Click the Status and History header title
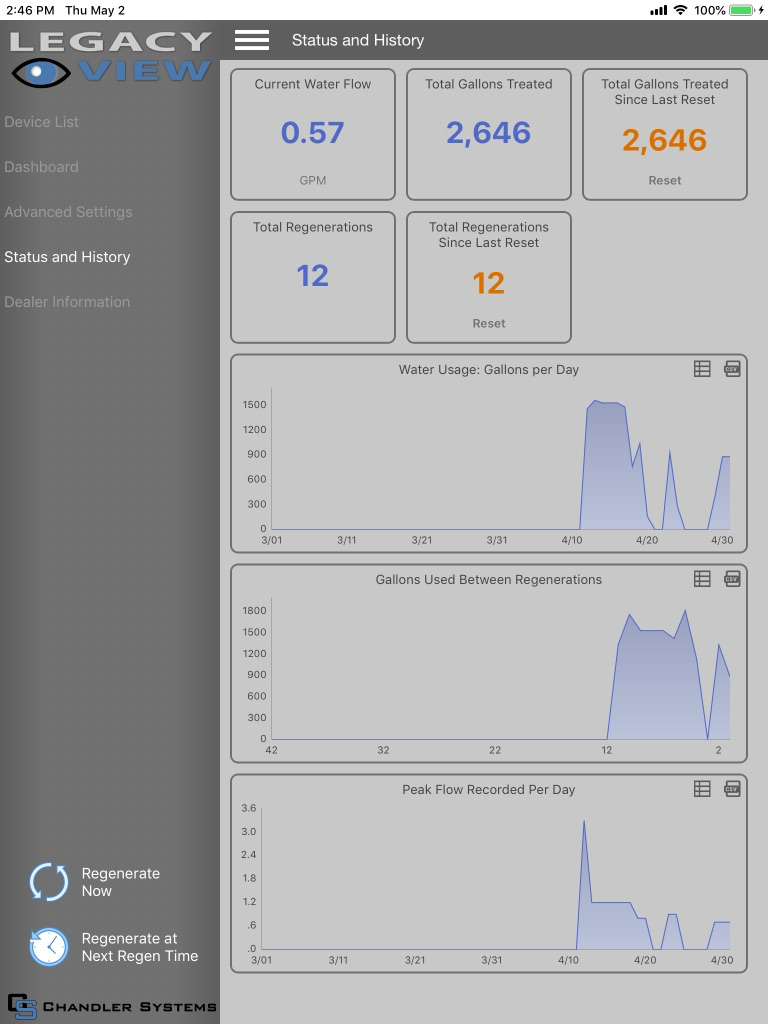The image size is (768, 1024). coord(358,40)
